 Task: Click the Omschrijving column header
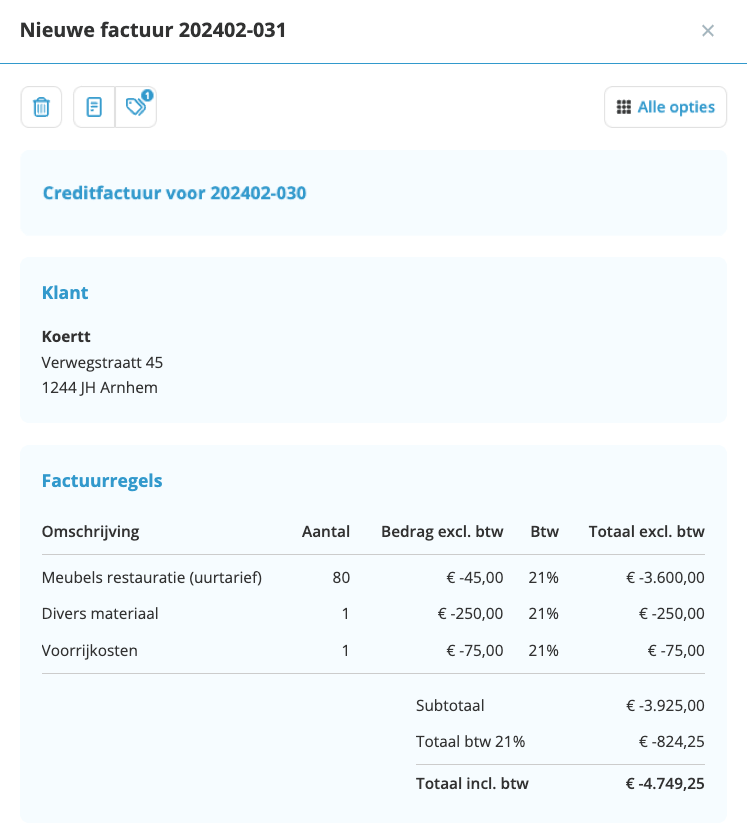coord(90,531)
